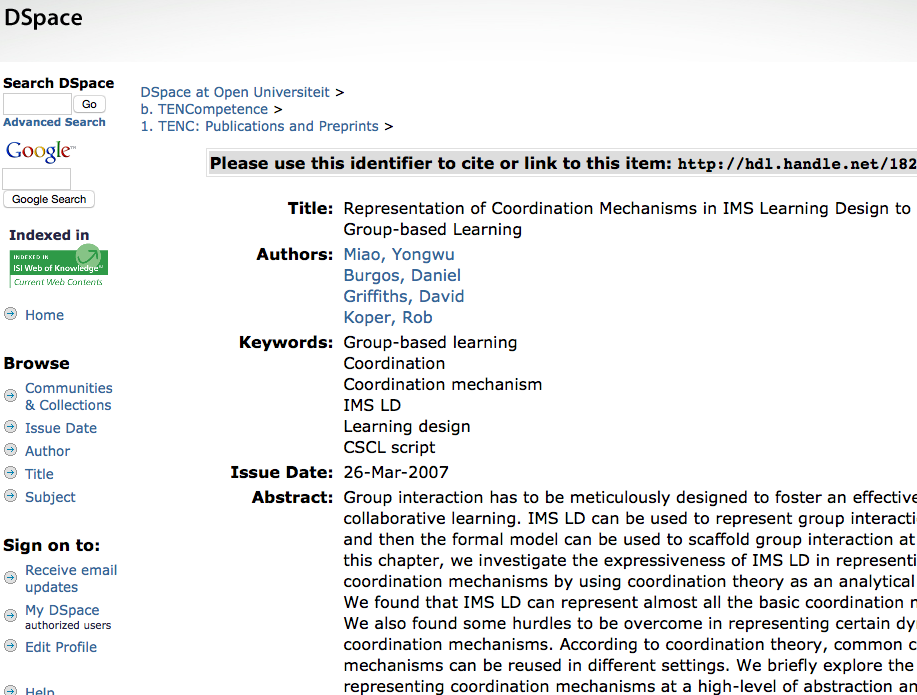Open Edit Profile in sidebar
Viewport: 917px width, 695px height.
point(61,647)
